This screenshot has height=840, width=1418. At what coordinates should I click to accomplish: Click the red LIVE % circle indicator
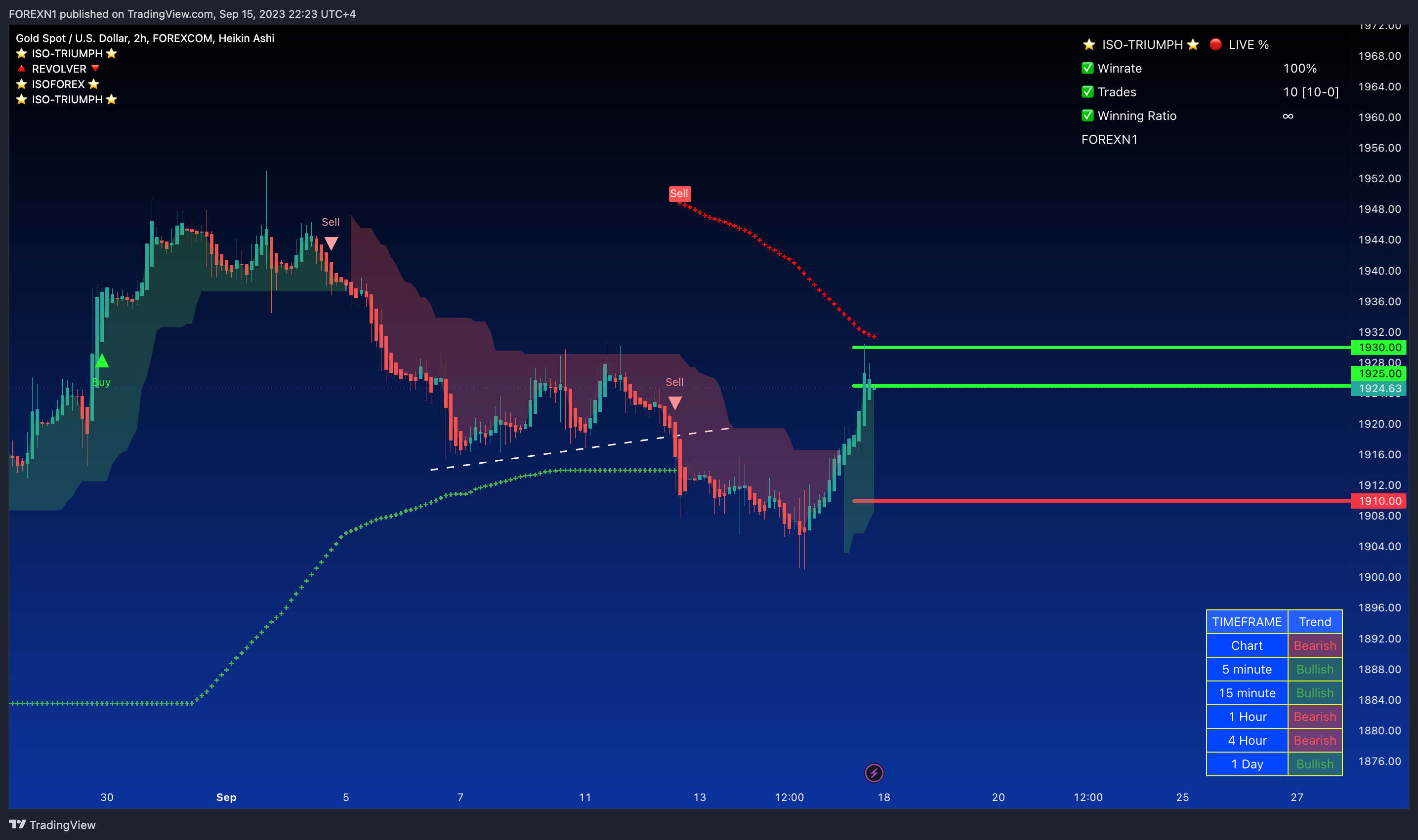pos(1215,44)
